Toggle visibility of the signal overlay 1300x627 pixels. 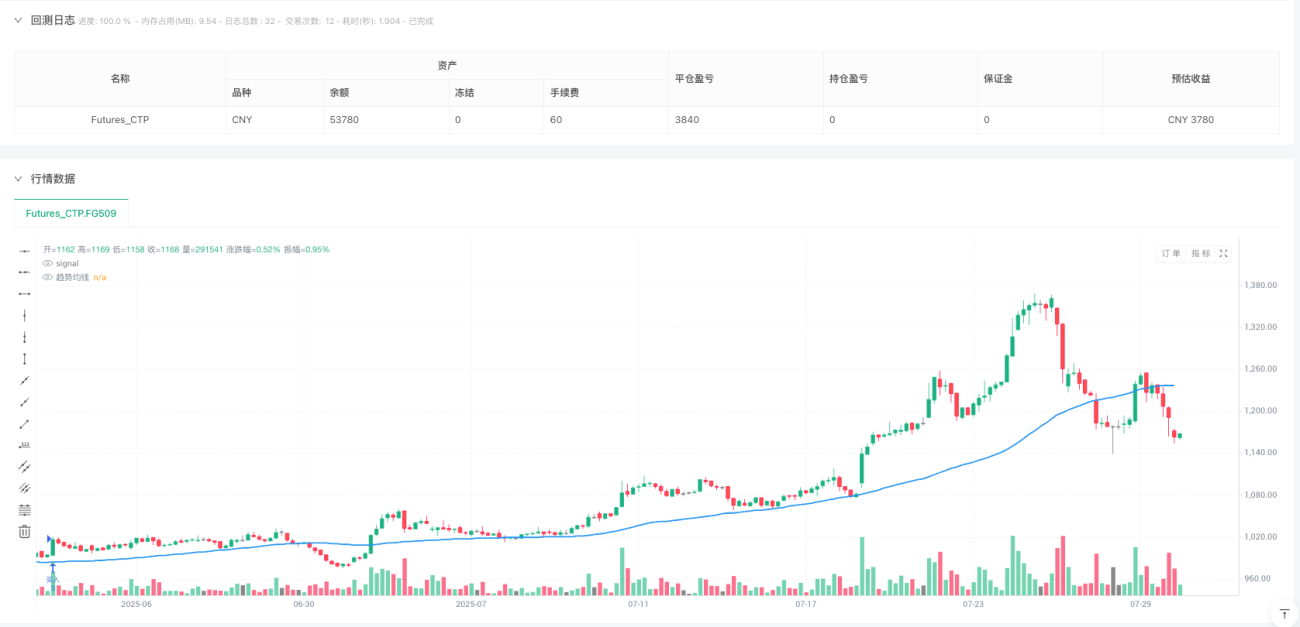[46, 263]
